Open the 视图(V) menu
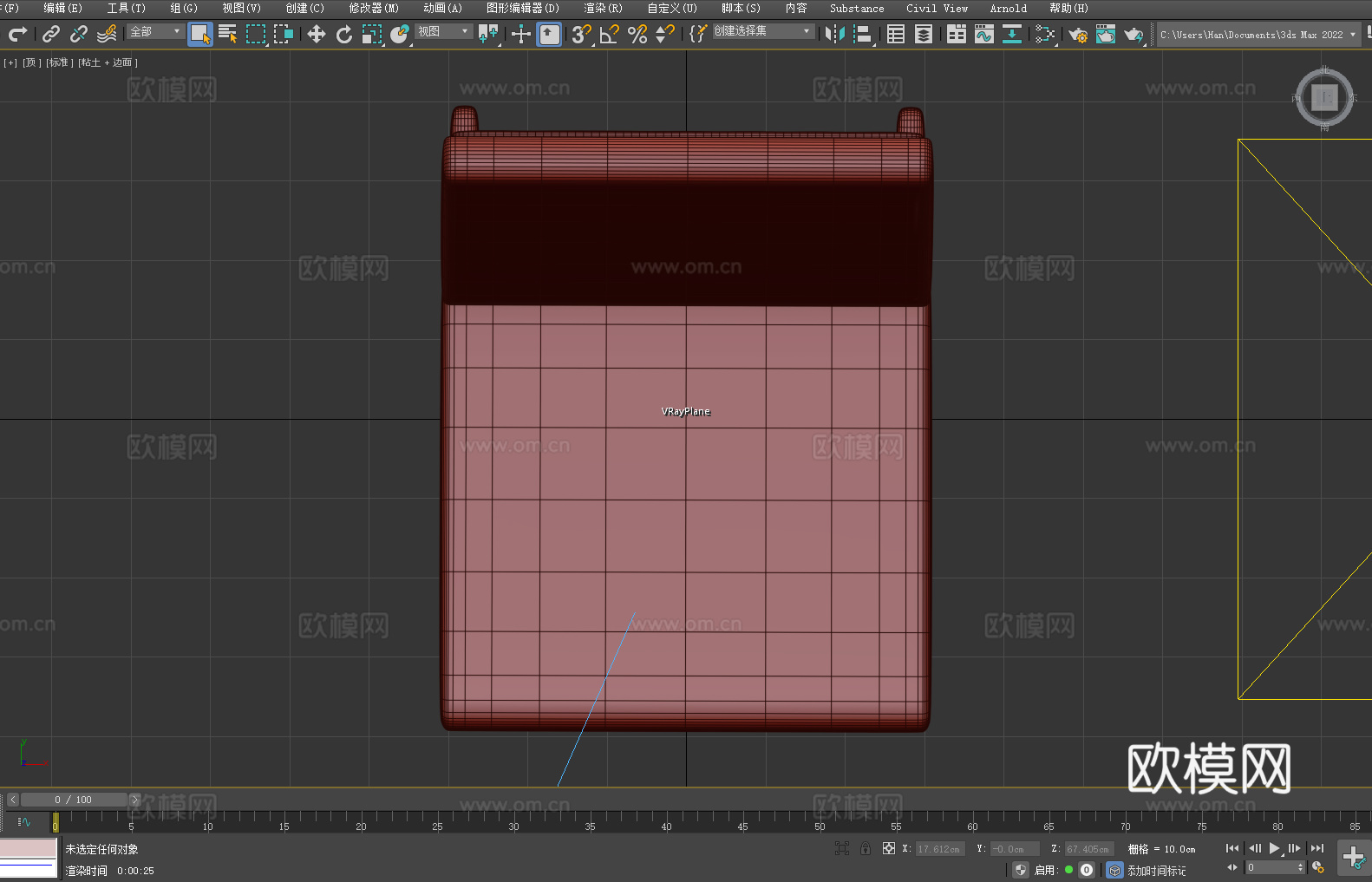The image size is (1372, 882). click(241, 8)
